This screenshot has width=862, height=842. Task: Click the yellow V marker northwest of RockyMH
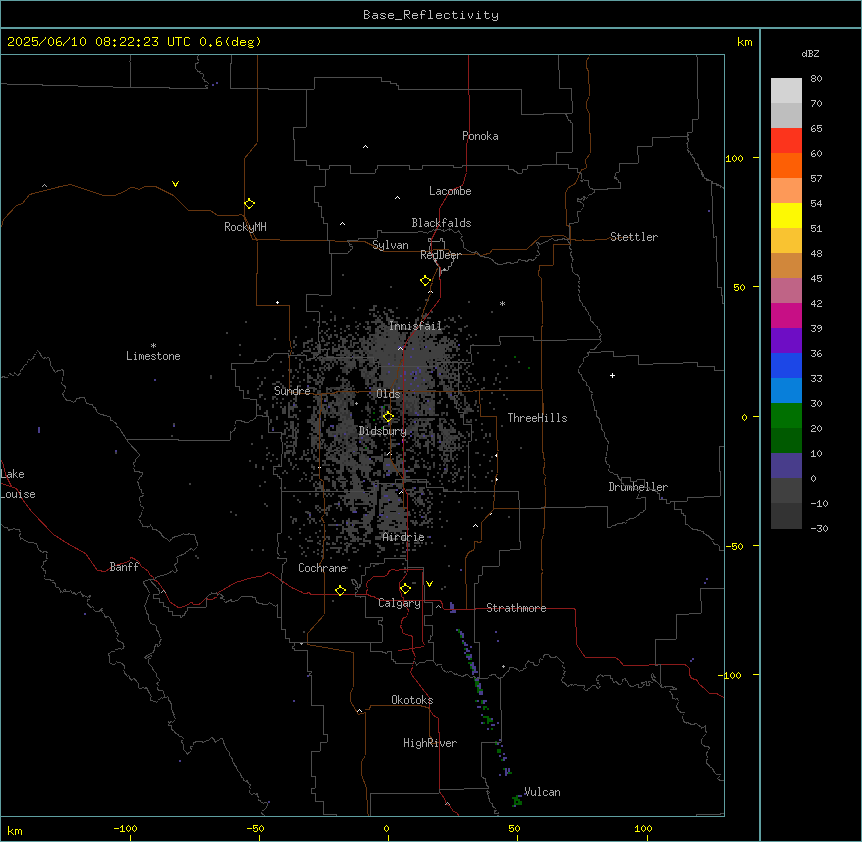[x=175, y=184]
